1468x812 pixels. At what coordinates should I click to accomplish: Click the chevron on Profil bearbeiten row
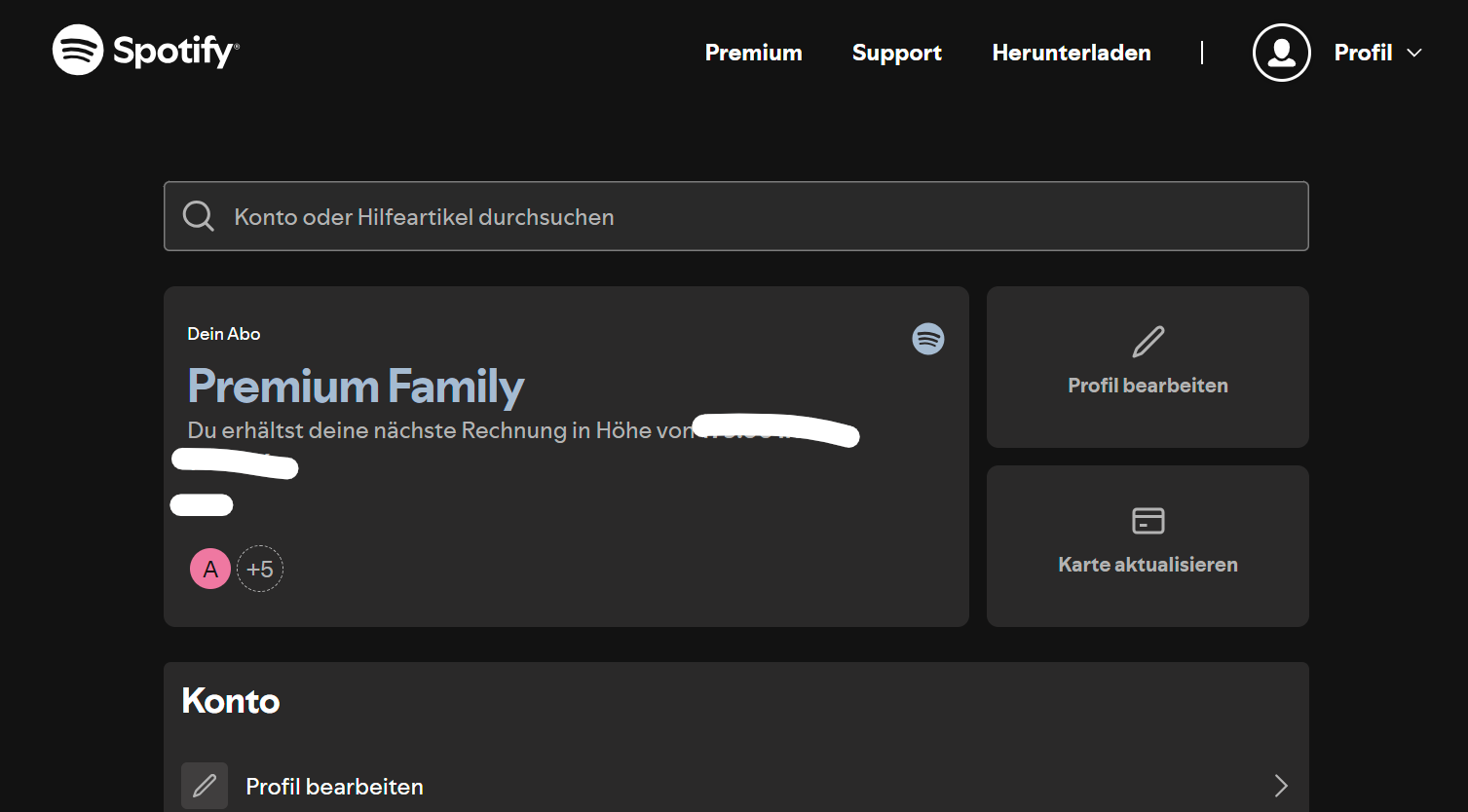pyautogui.click(x=1281, y=786)
